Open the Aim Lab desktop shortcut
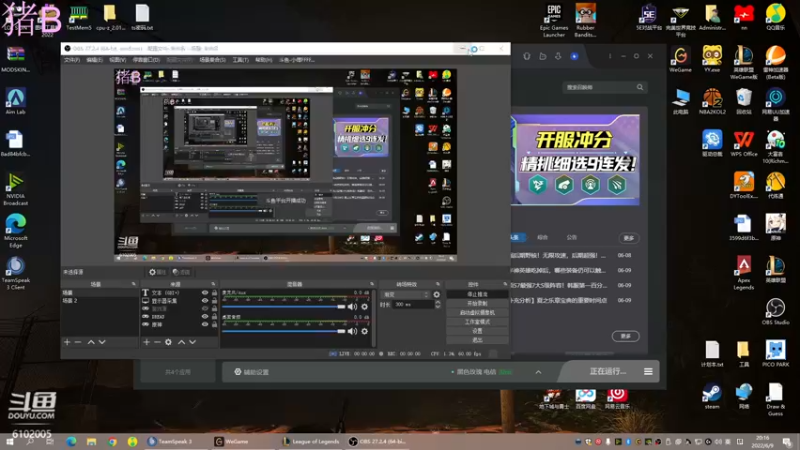 pyautogui.click(x=15, y=101)
